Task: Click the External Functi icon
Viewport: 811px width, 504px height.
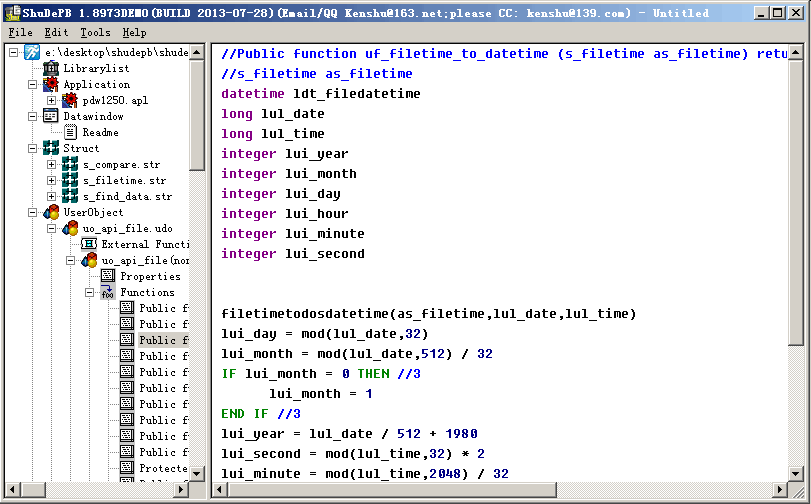Action: (89, 244)
